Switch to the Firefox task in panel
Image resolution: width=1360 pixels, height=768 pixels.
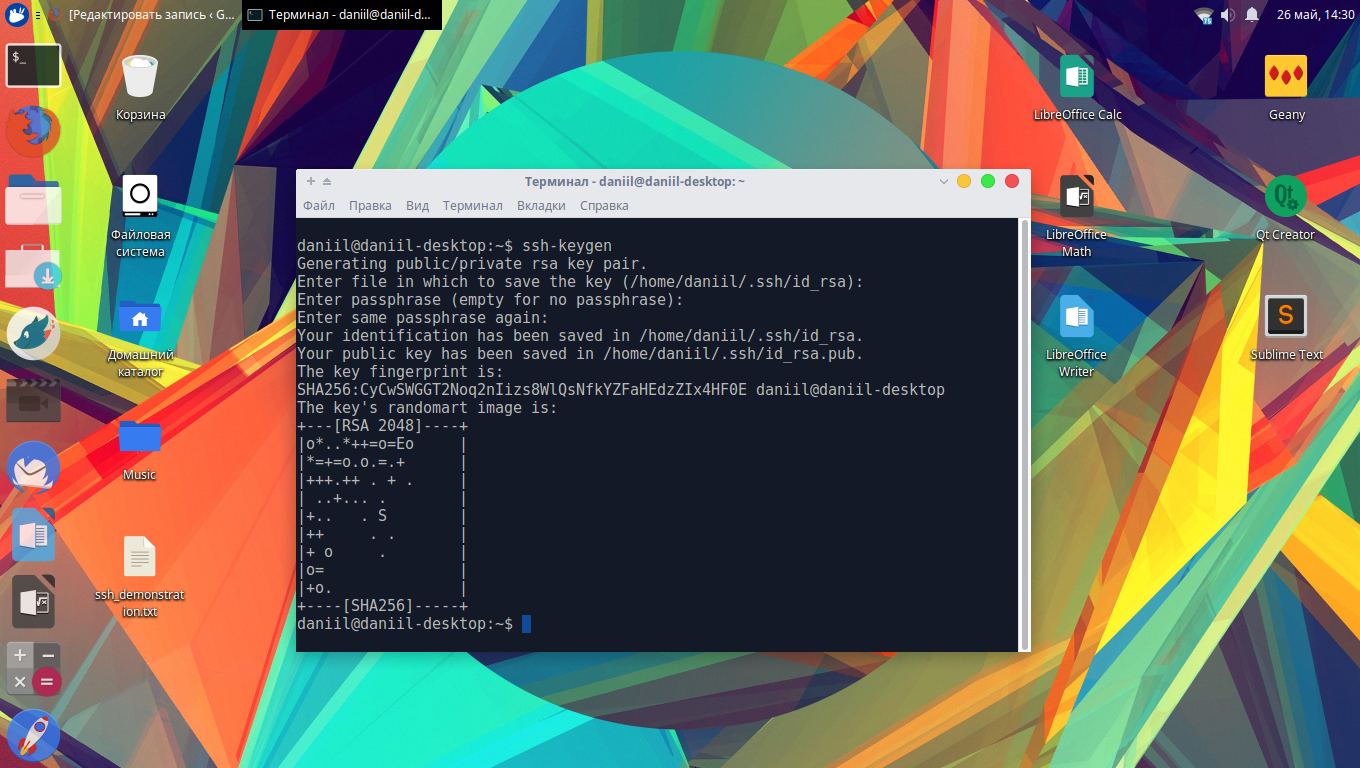coord(141,15)
